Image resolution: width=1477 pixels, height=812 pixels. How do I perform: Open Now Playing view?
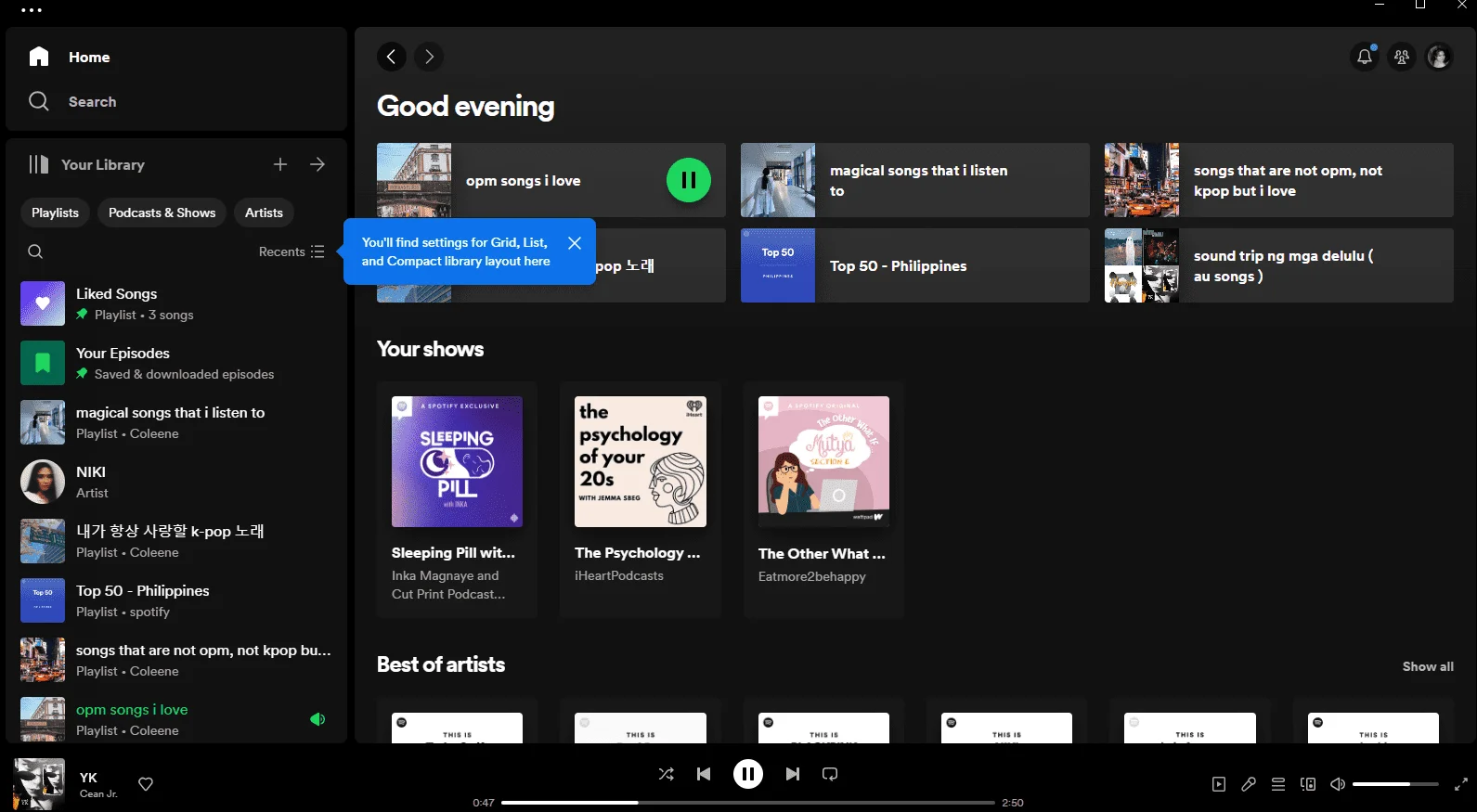click(x=1219, y=784)
